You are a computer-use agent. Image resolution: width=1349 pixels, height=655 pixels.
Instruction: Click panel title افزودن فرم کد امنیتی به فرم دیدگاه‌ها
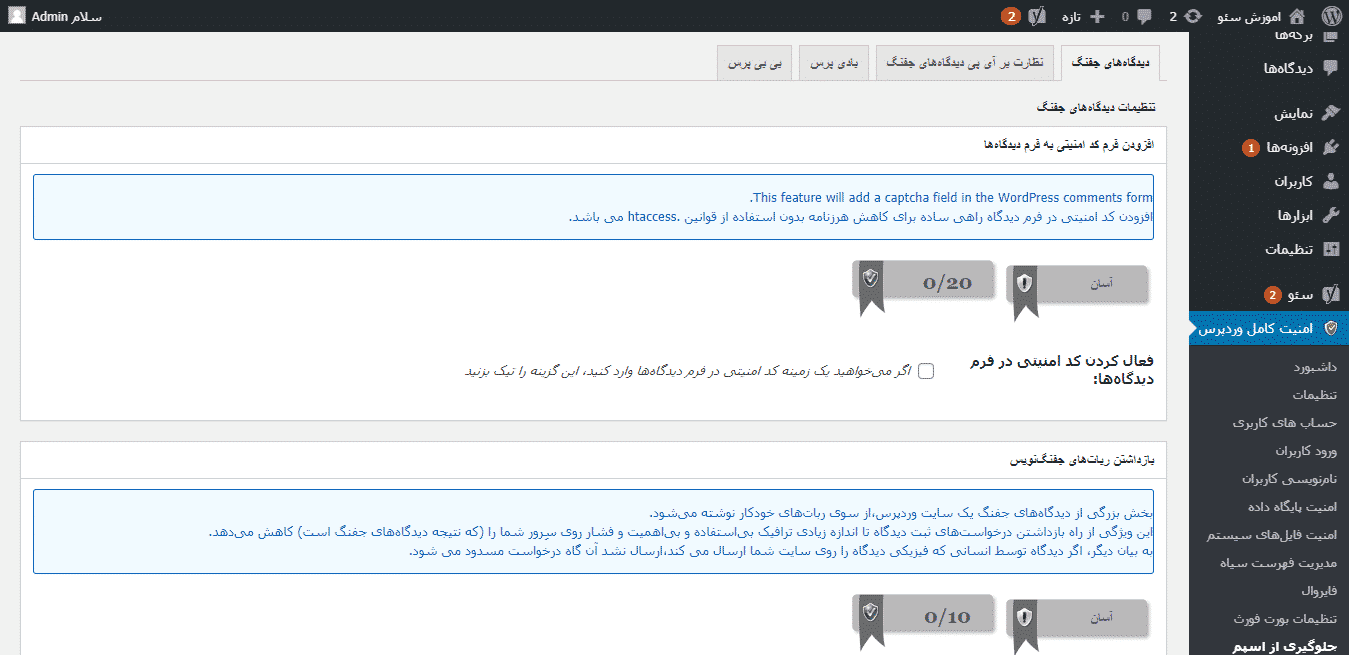click(1069, 145)
